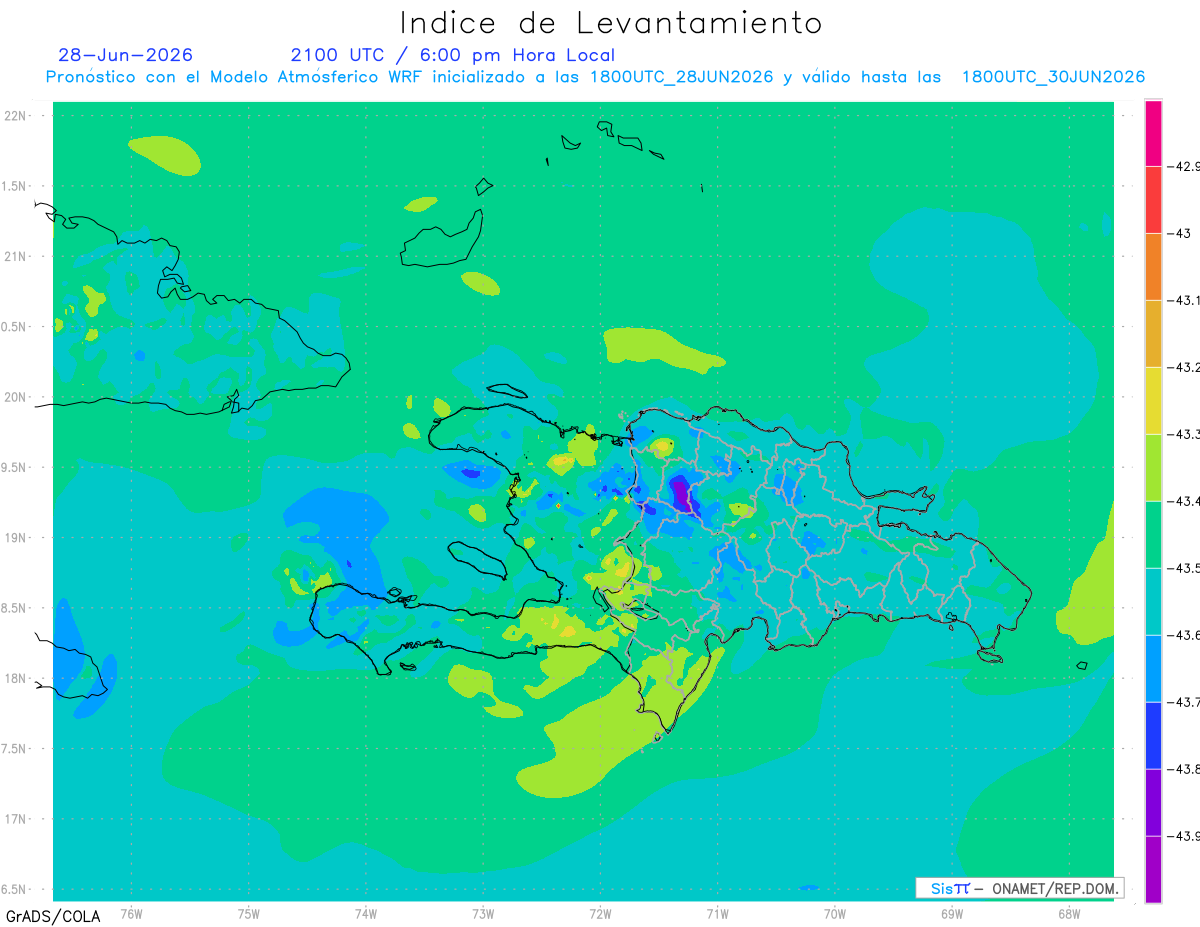Pick the violet swatch below -43.9
Viewport: 1200px width, 927px height.
[x=1153, y=869]
